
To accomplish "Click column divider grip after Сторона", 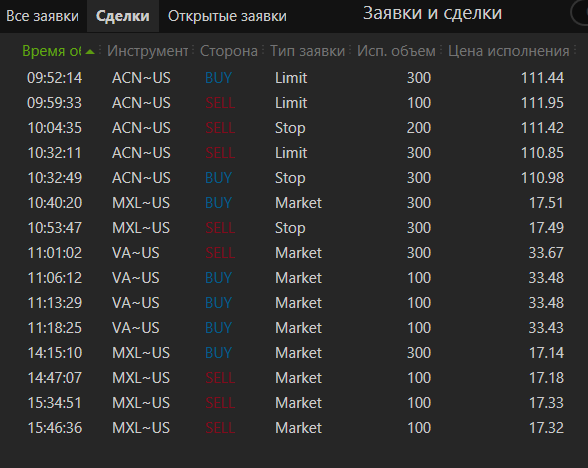I will [263, 50].
